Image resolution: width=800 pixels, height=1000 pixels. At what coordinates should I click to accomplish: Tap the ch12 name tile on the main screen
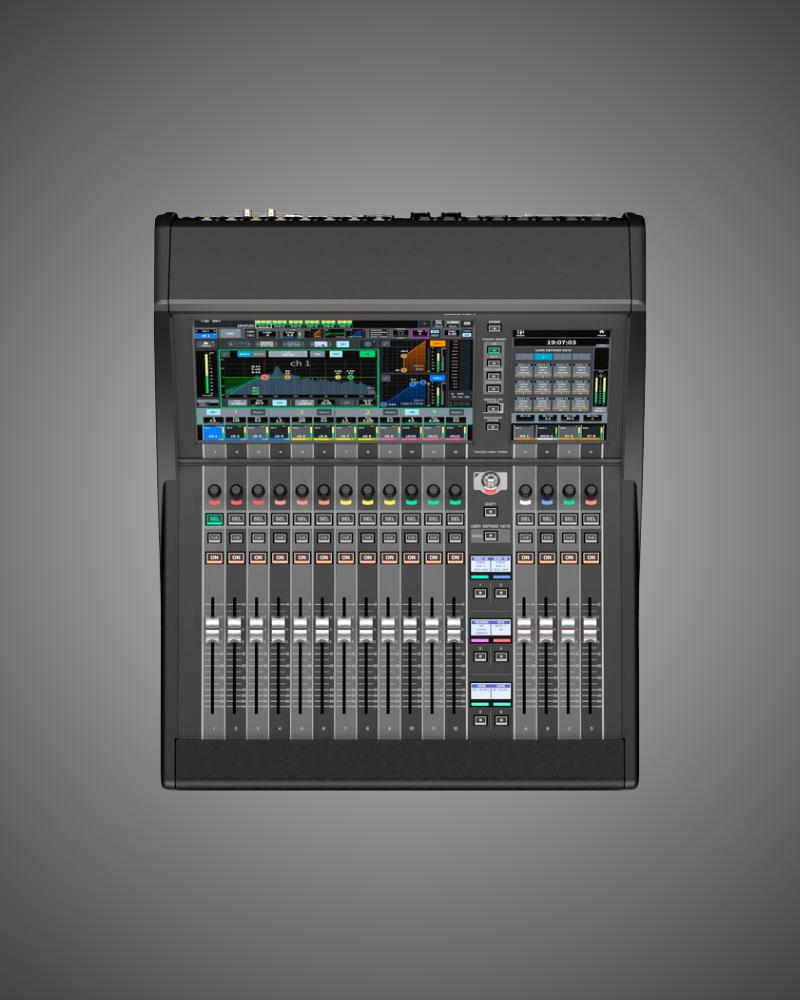pyautogui.click(x=455, y=434)
